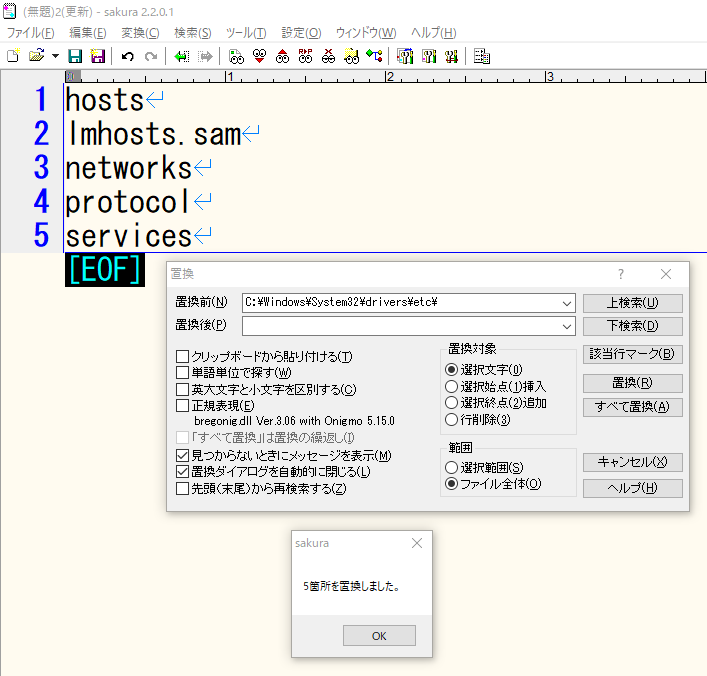Viewport: 707px width, 676px height.
Task: Expand the 置換後(P) history dropdown
Action: (x=567, y=327)
